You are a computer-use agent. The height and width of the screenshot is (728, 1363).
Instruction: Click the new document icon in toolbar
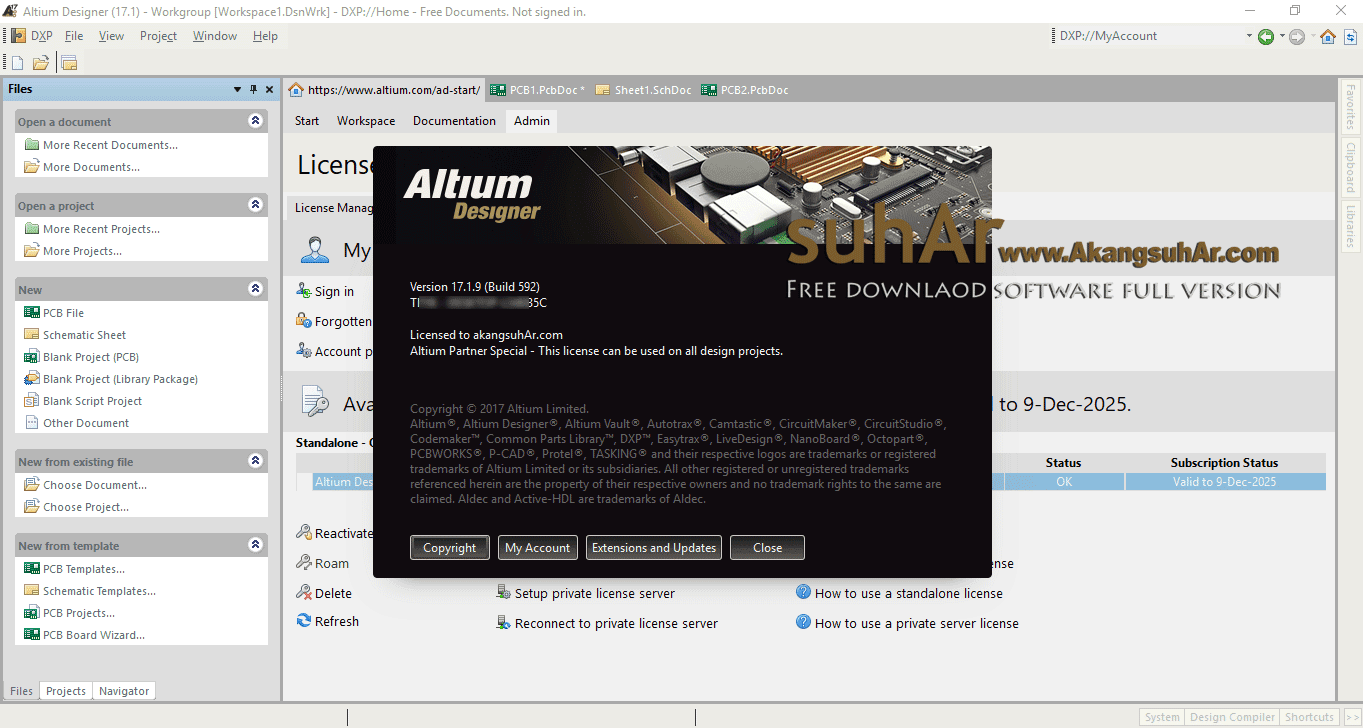tap(18, 63)
